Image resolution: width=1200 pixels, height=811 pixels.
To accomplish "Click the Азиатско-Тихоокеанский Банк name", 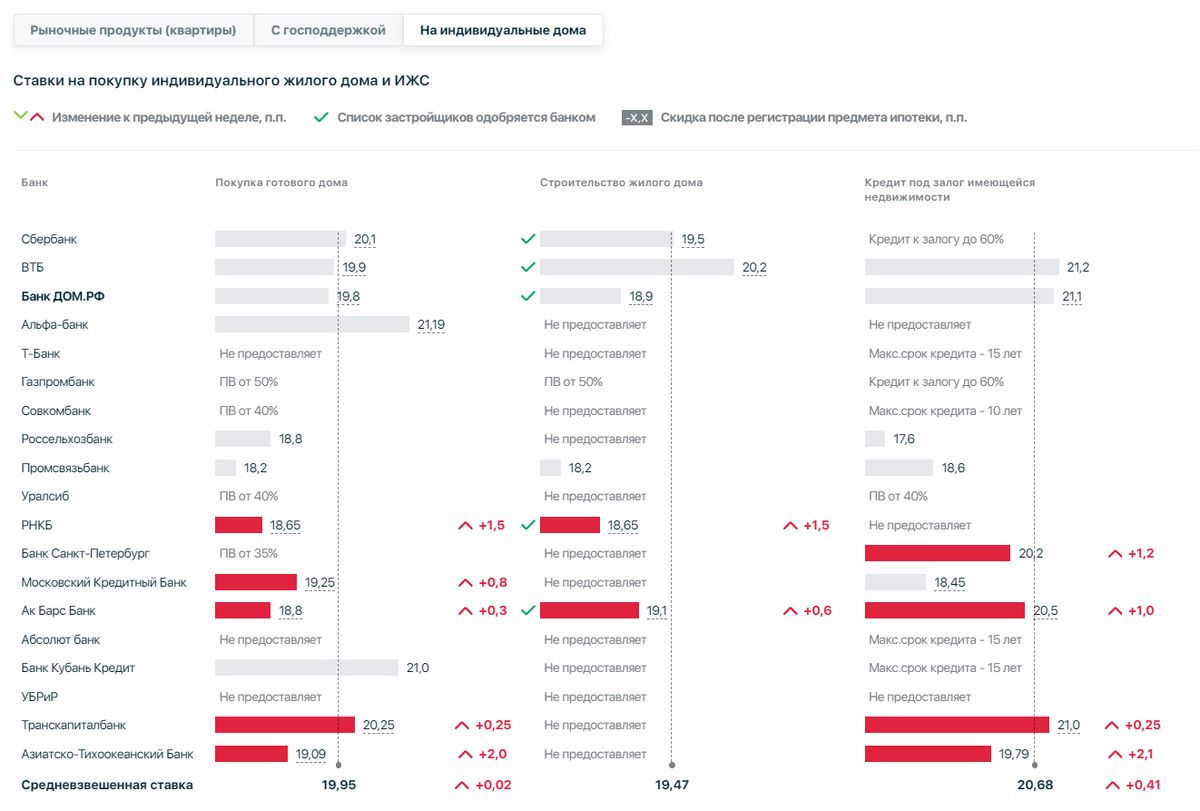I will pyautogui.click(x=107, y=754).
